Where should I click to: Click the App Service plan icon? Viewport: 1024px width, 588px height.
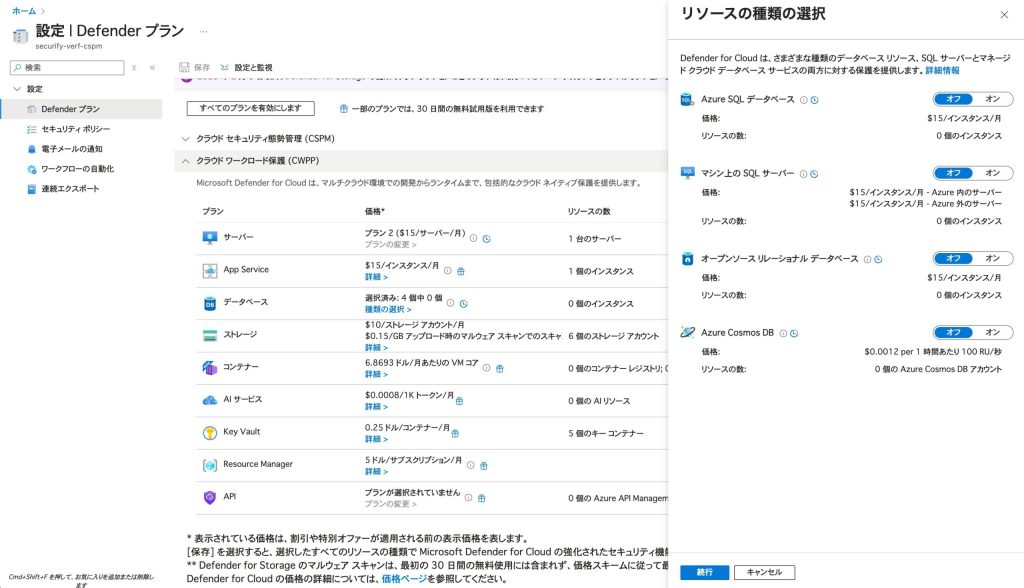tap(210, 271)
